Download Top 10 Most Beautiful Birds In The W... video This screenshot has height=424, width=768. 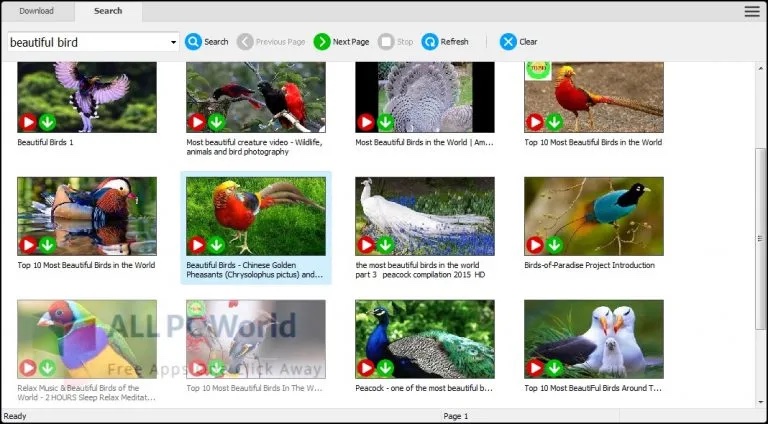click(216, 368)
